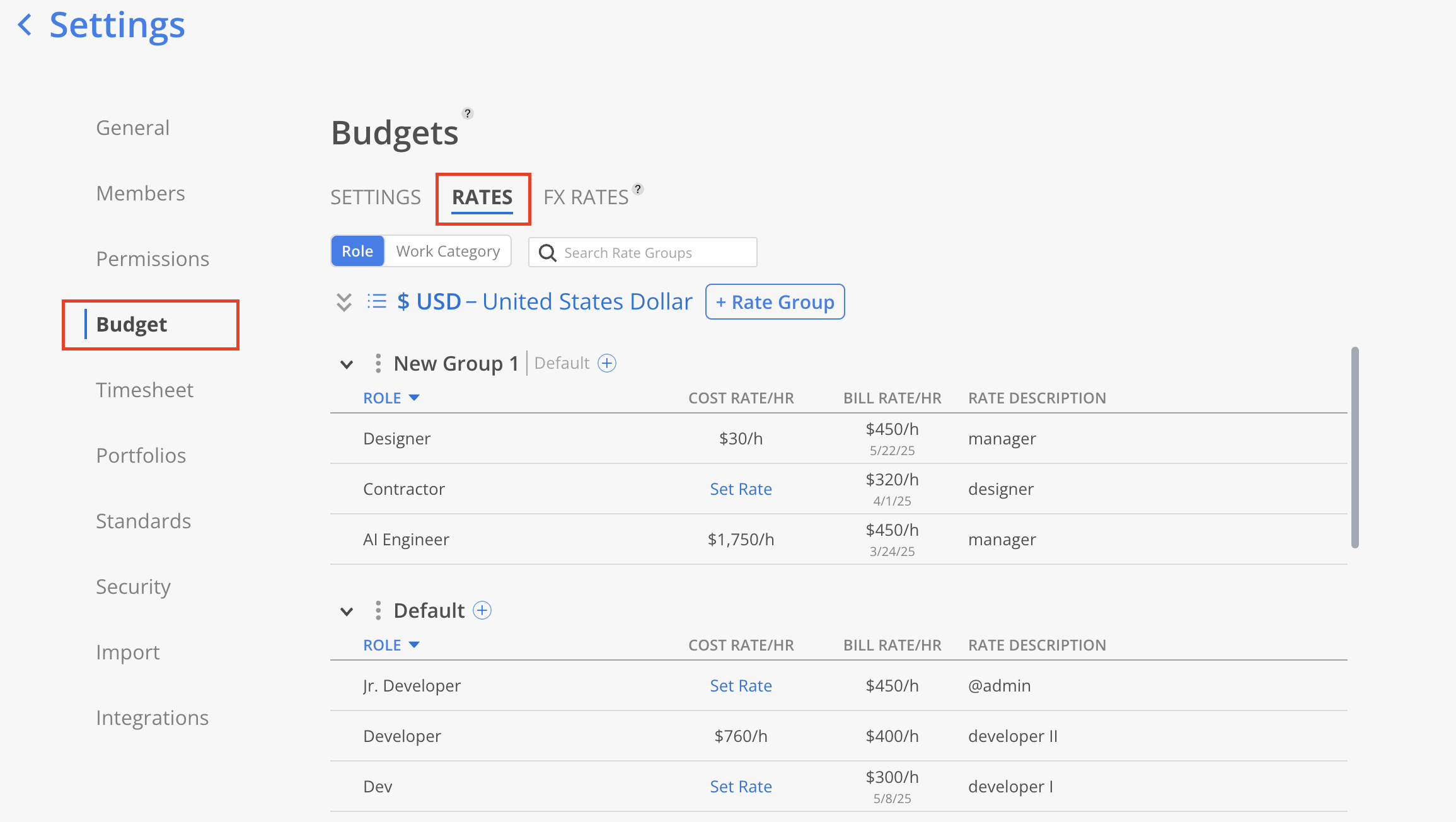
Task: Switch rate view to Role
Action: click(x=357, y=252)
